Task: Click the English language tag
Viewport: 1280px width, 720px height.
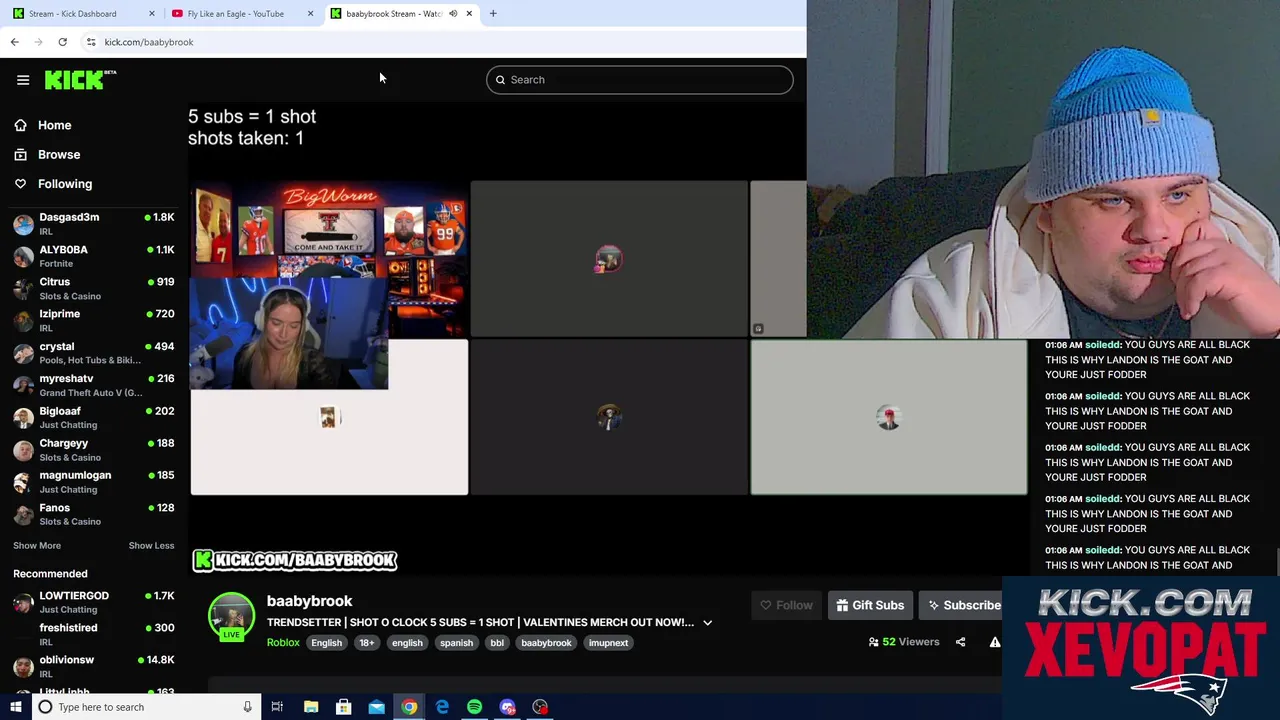Action: (326, 643)
